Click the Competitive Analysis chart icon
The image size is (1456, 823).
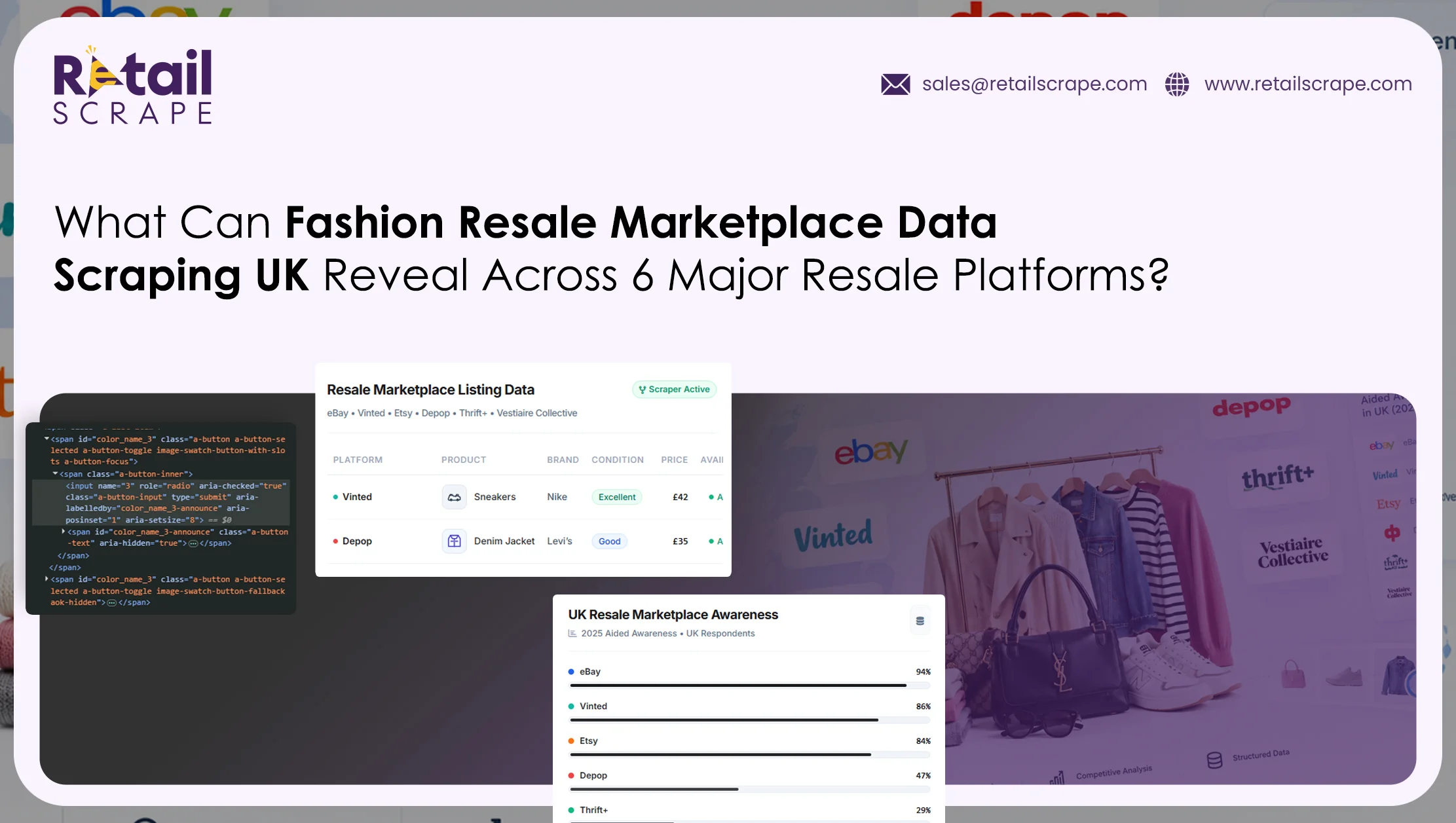pos(1057,778)
